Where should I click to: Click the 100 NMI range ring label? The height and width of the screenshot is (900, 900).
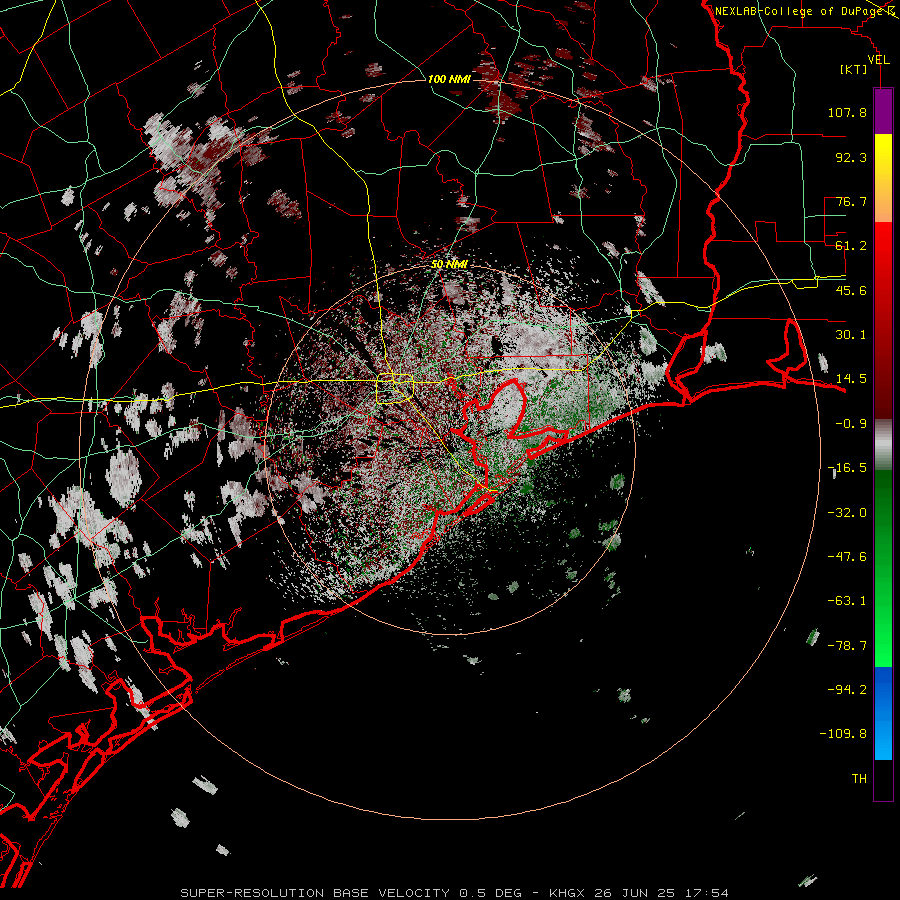[x=449, y=79]
